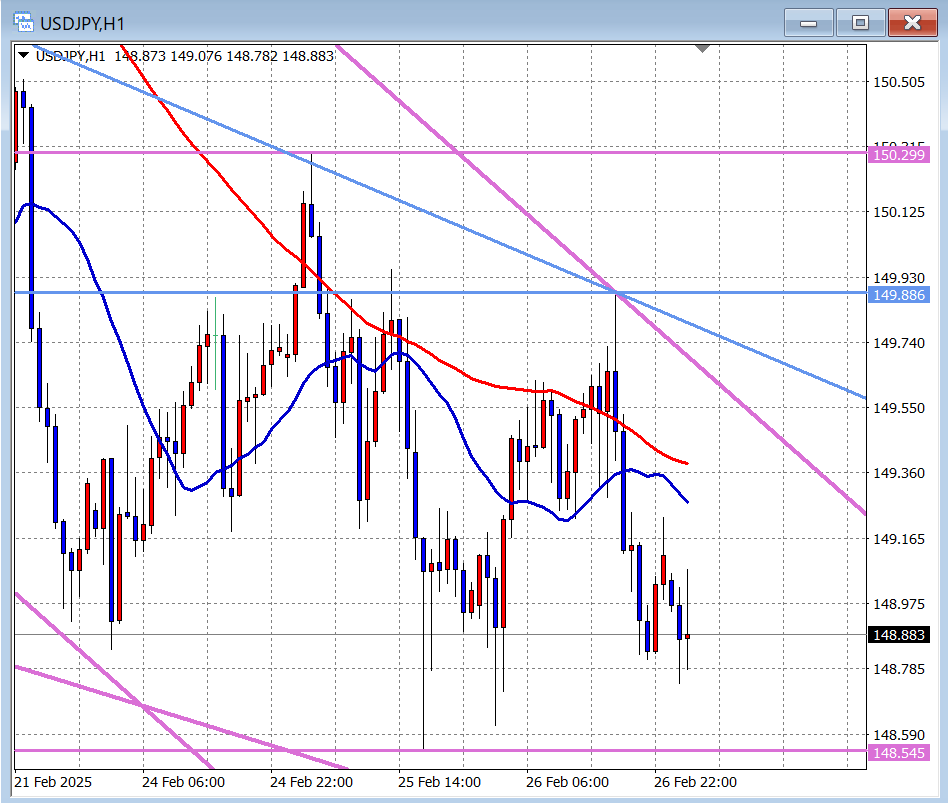Click the gray chart shift triangle marker

[702, 48]
